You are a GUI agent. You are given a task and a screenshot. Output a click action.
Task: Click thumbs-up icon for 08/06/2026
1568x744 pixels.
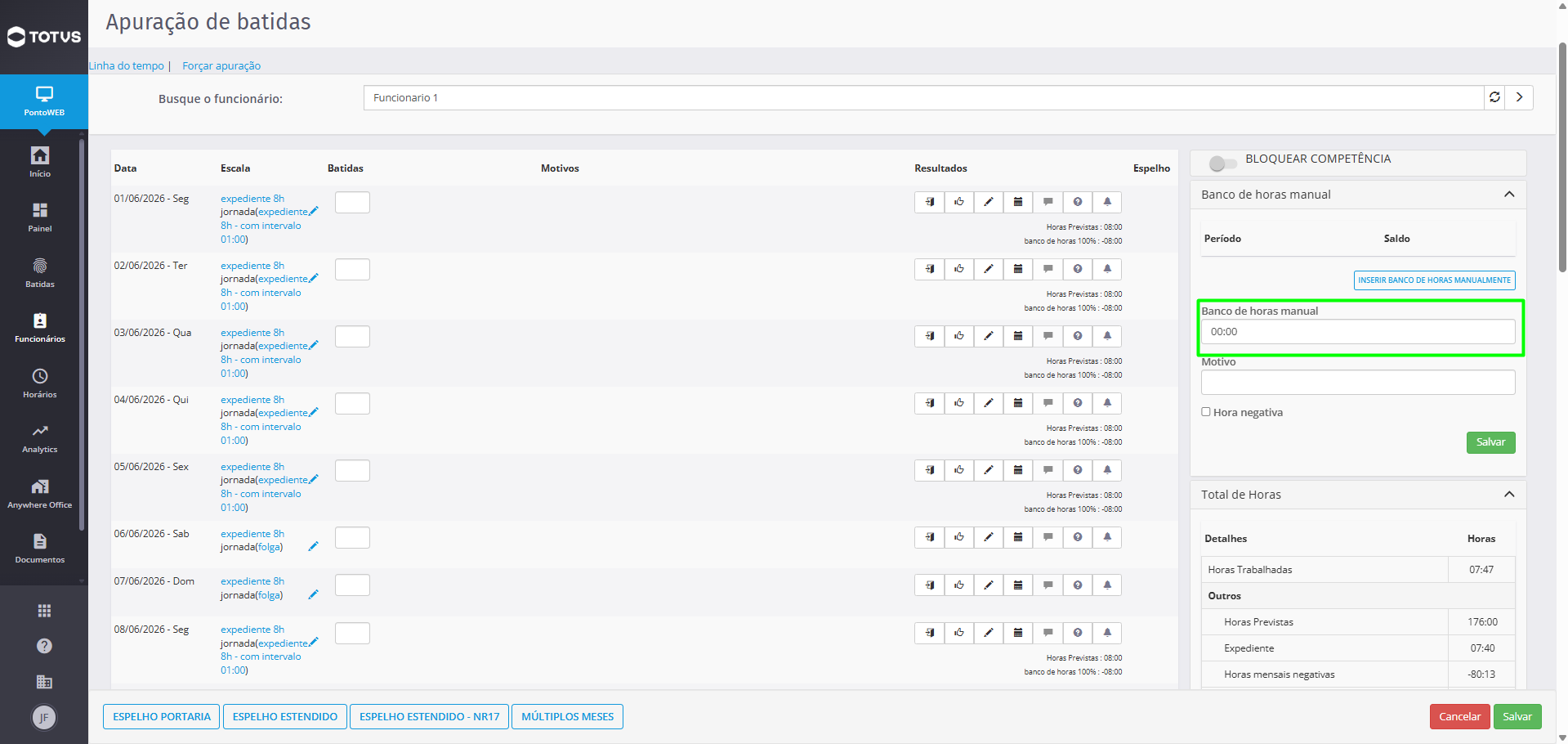pyautogui.click(x=959, y=633)
